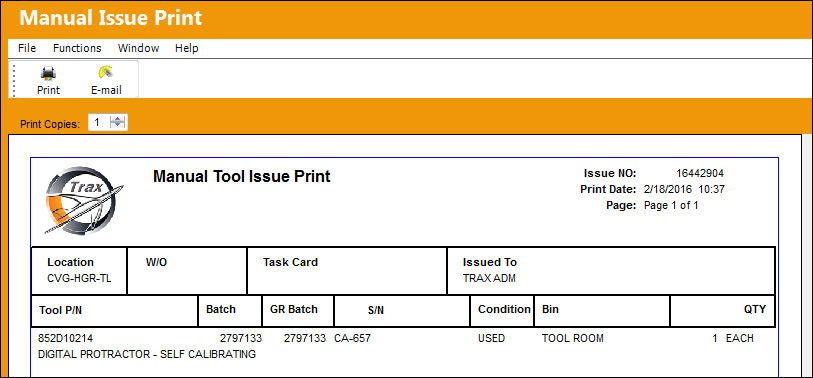Select the Issue NO value 16442904
The width and height of the screenshot is (813, 378).
(700, 174)
